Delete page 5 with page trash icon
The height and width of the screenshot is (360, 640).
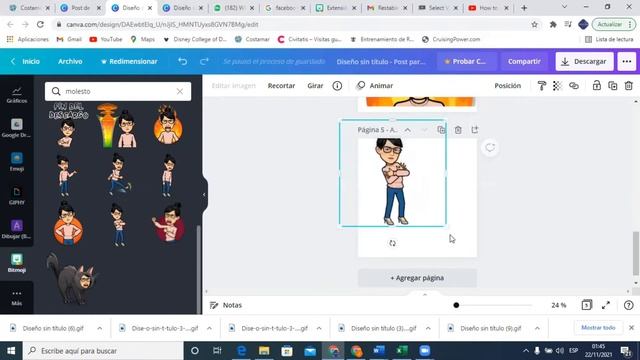(x=458, y=130)
